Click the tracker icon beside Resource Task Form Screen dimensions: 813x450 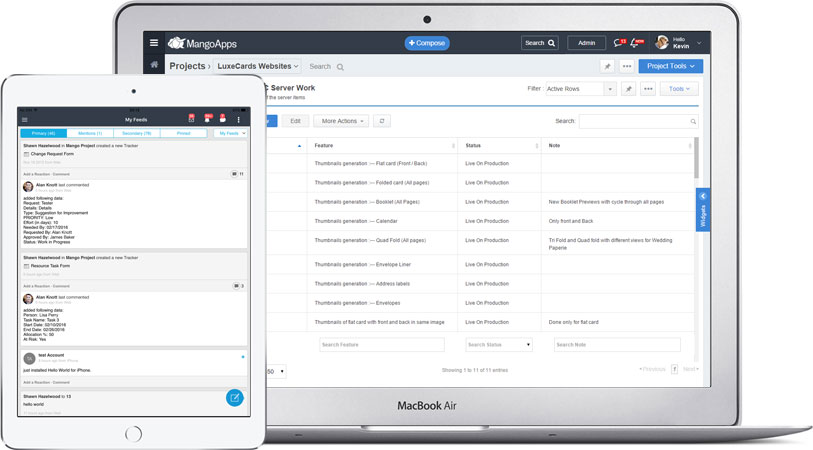[26, 266]
